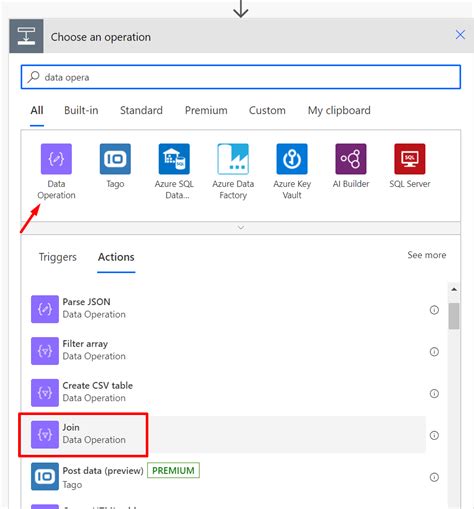The width and height of the screenshot is (474, 509).
Task: Select the Actions tab
Action: (116, 257)
